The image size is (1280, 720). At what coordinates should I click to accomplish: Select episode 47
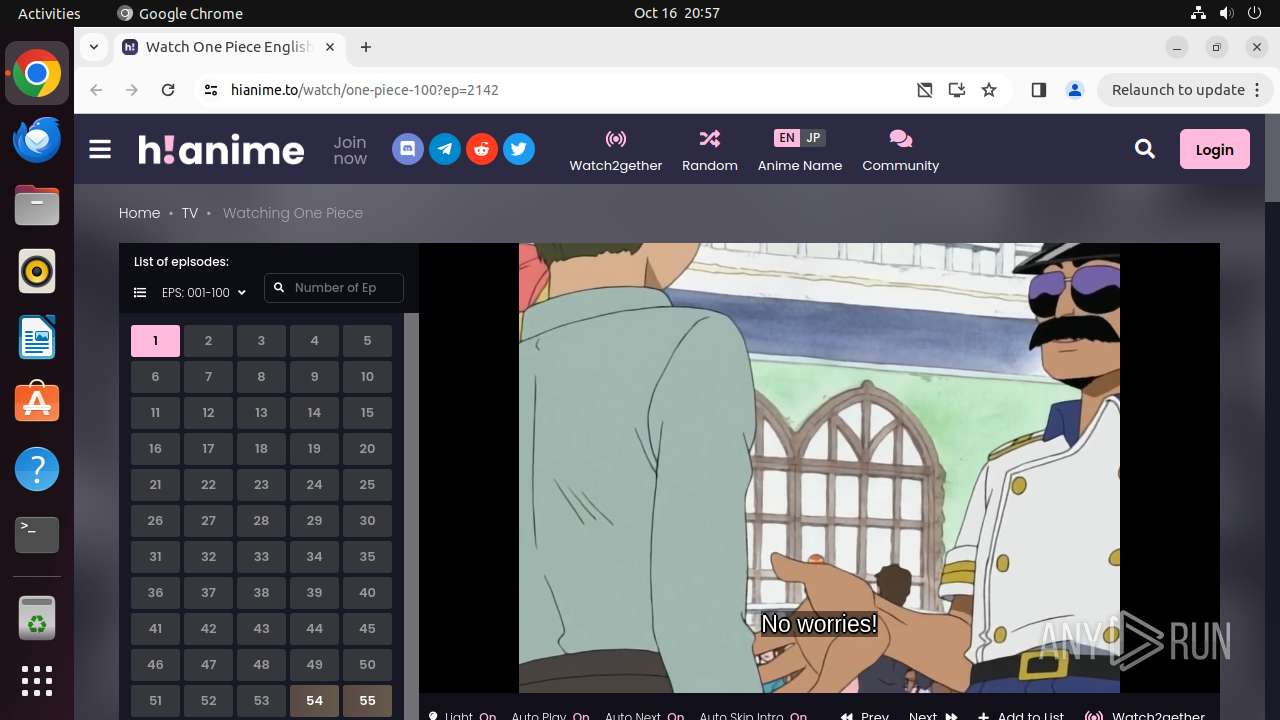point(208,665)
